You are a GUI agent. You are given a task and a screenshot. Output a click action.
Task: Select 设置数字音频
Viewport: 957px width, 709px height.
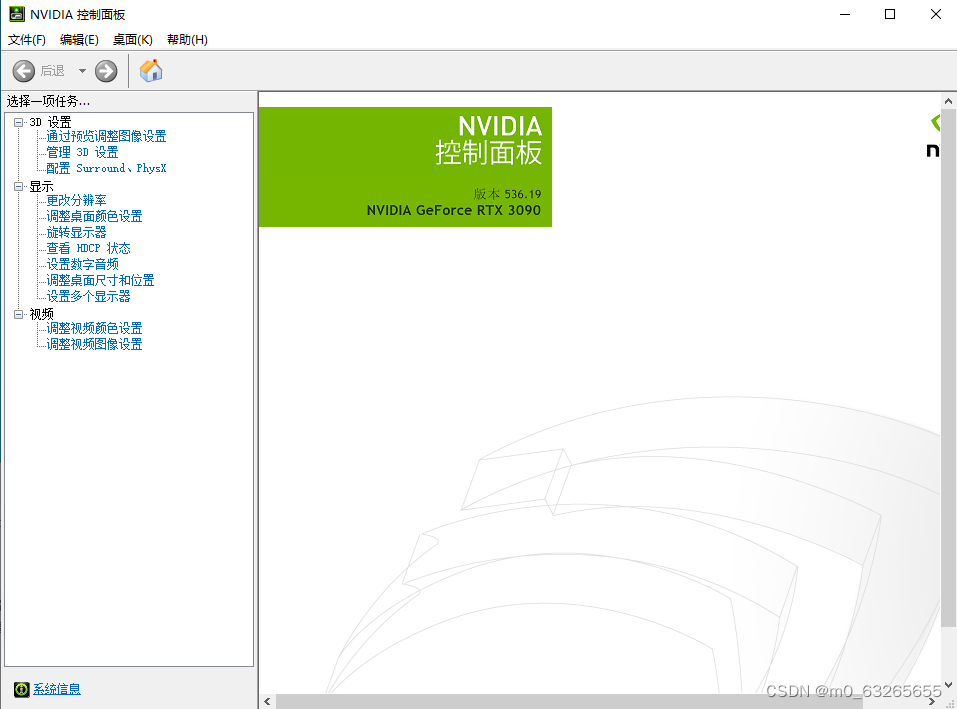[x=82, y=264]
